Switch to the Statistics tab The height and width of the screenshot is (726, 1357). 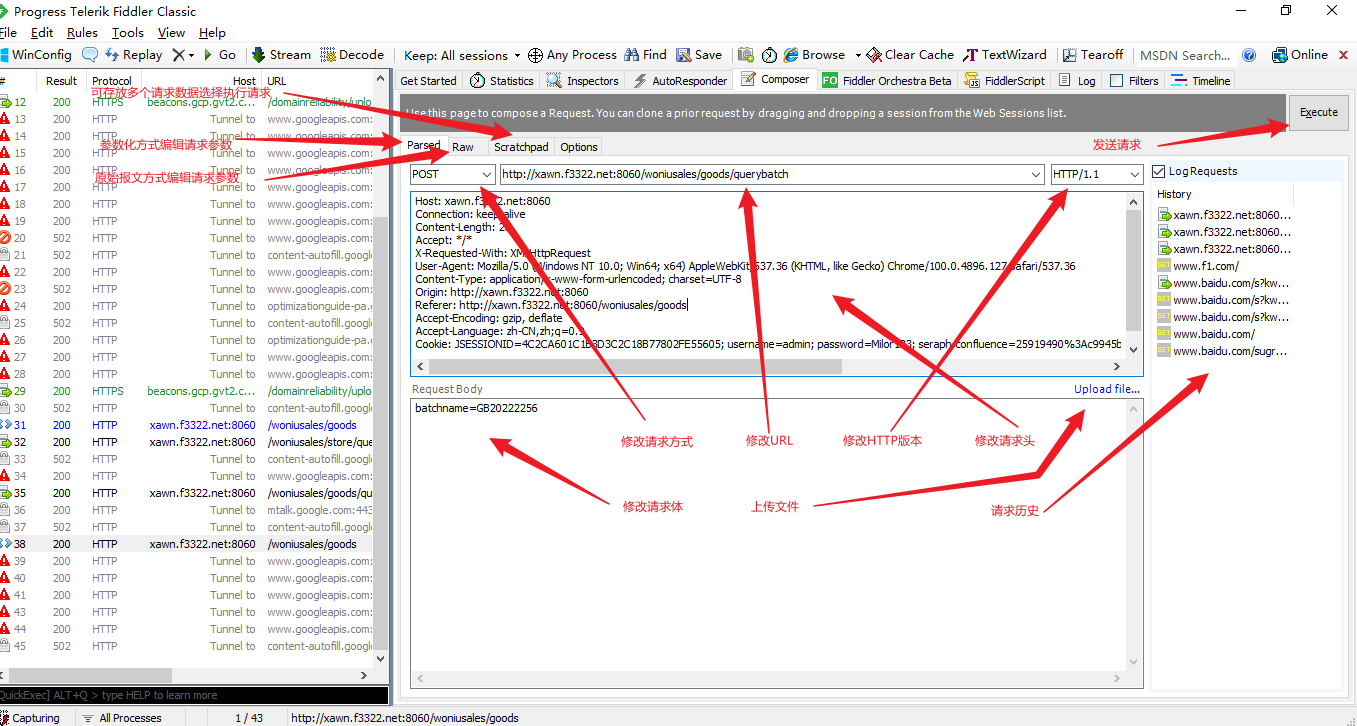502,81
